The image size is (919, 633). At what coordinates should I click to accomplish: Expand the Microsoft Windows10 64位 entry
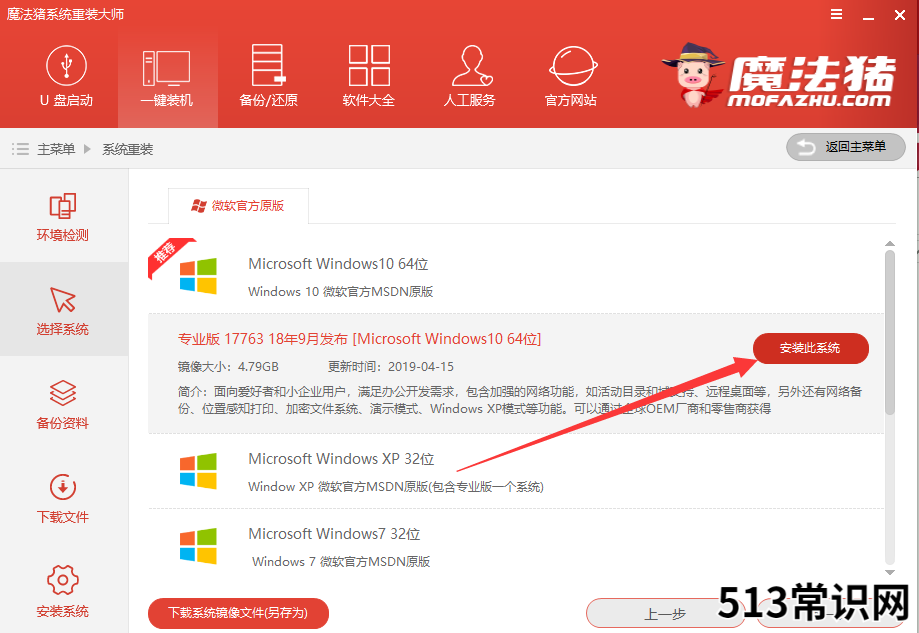[516, 277]
